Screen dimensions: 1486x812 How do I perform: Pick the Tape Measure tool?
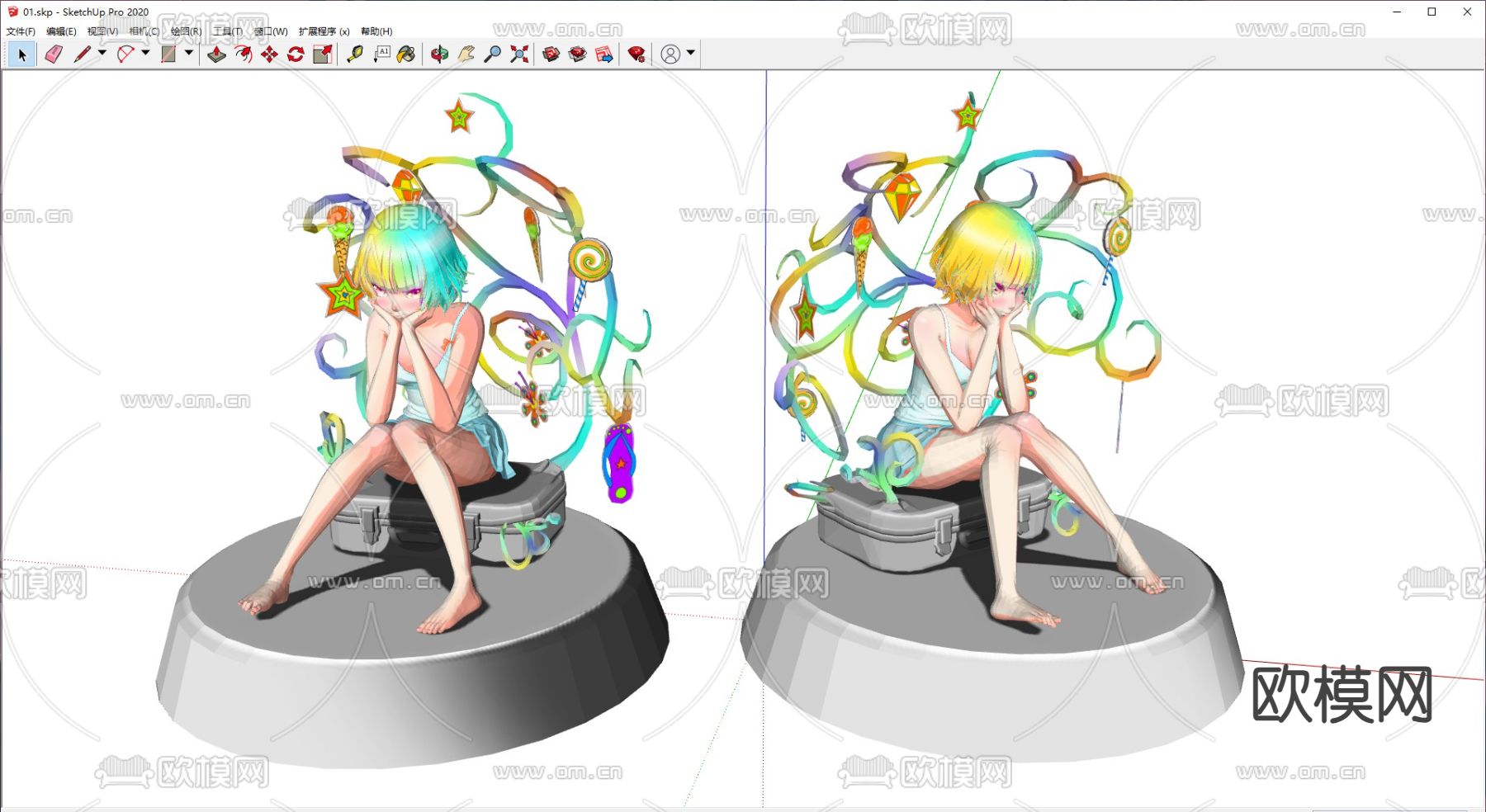tap(355, 54)
